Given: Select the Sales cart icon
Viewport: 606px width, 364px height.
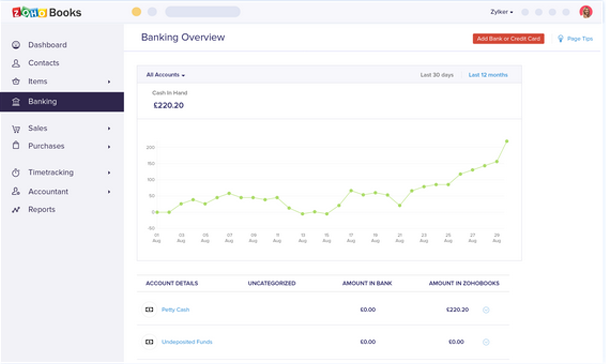Looking at the screenshot, I should coord(16,129).
